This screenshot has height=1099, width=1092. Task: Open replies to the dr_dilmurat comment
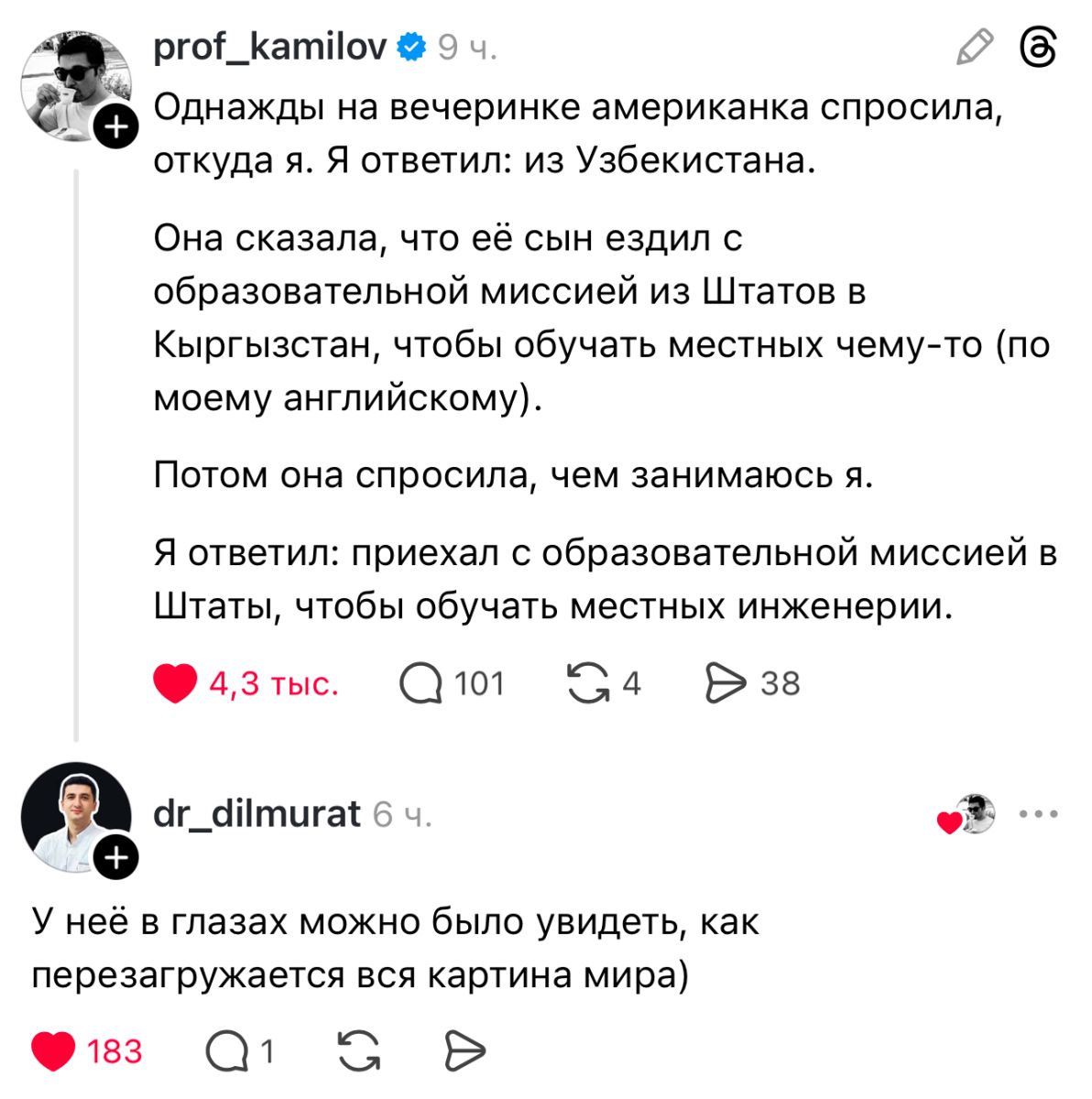[226, 1051]
